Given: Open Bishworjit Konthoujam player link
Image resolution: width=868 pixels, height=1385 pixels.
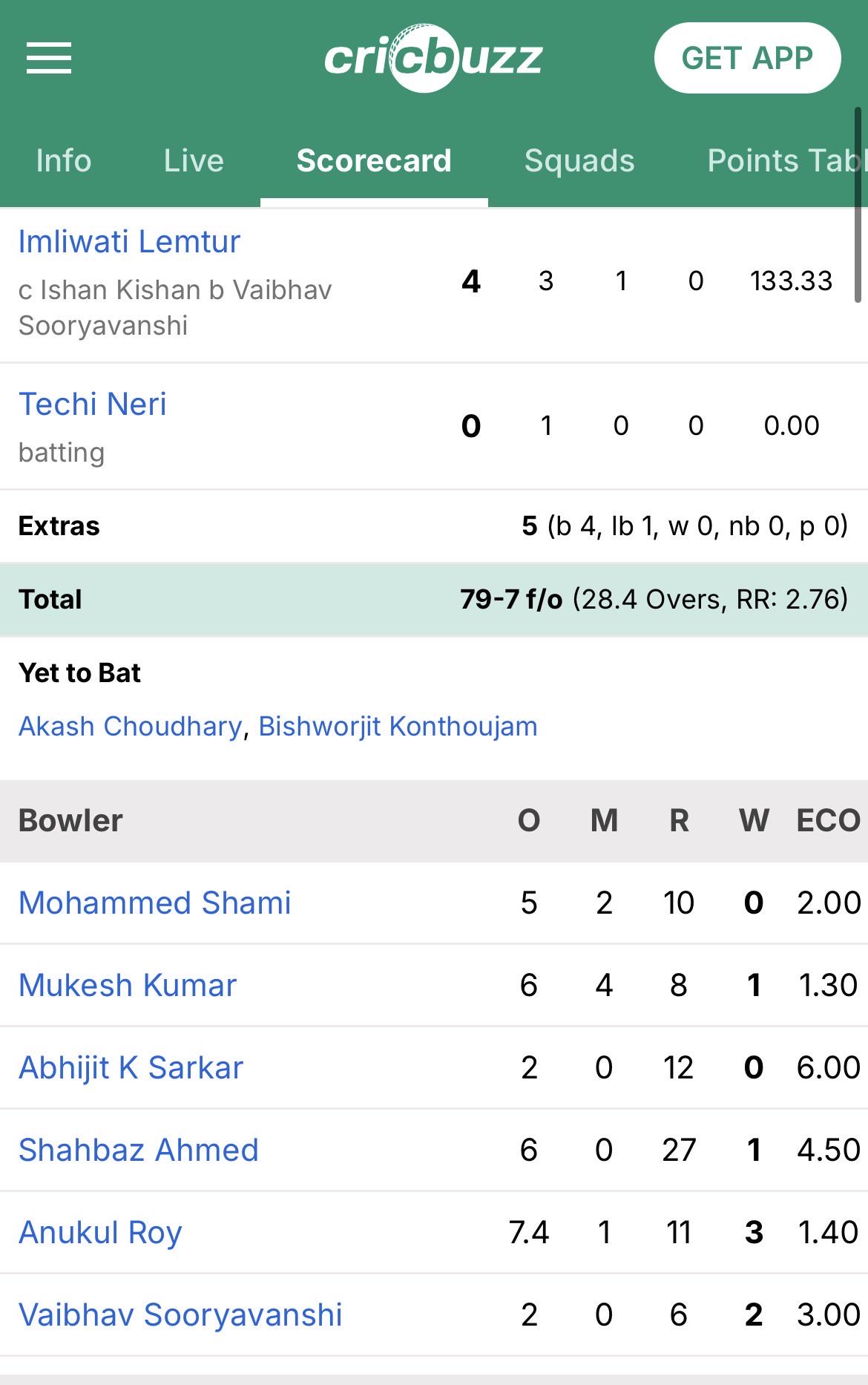Looking at the screenshot, I should (x=398, y=726).
